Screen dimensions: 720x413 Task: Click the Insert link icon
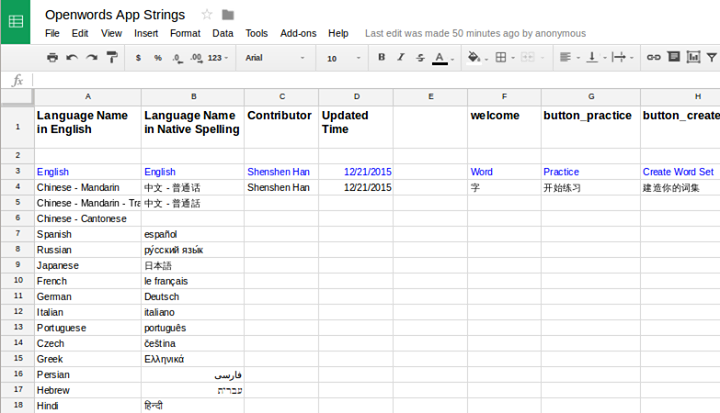tap(653, 57)
